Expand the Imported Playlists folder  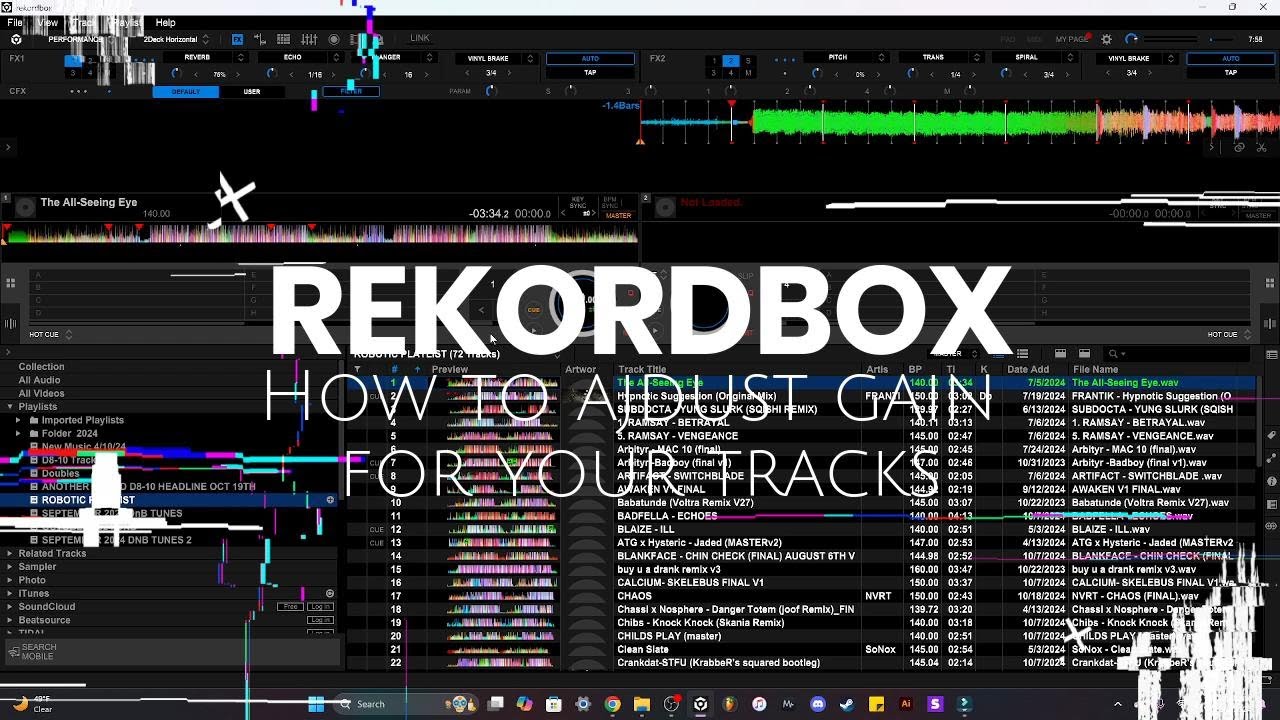(x=18, y=420)
